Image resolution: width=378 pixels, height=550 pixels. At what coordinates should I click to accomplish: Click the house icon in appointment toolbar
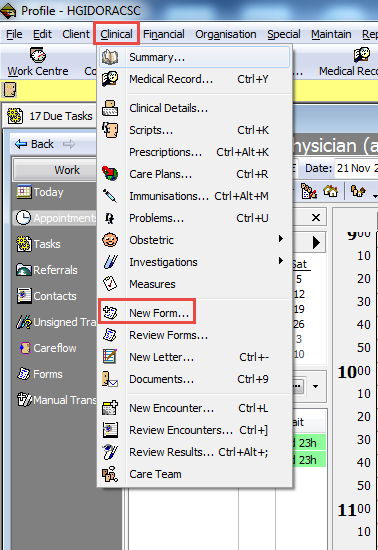[331, 191]
